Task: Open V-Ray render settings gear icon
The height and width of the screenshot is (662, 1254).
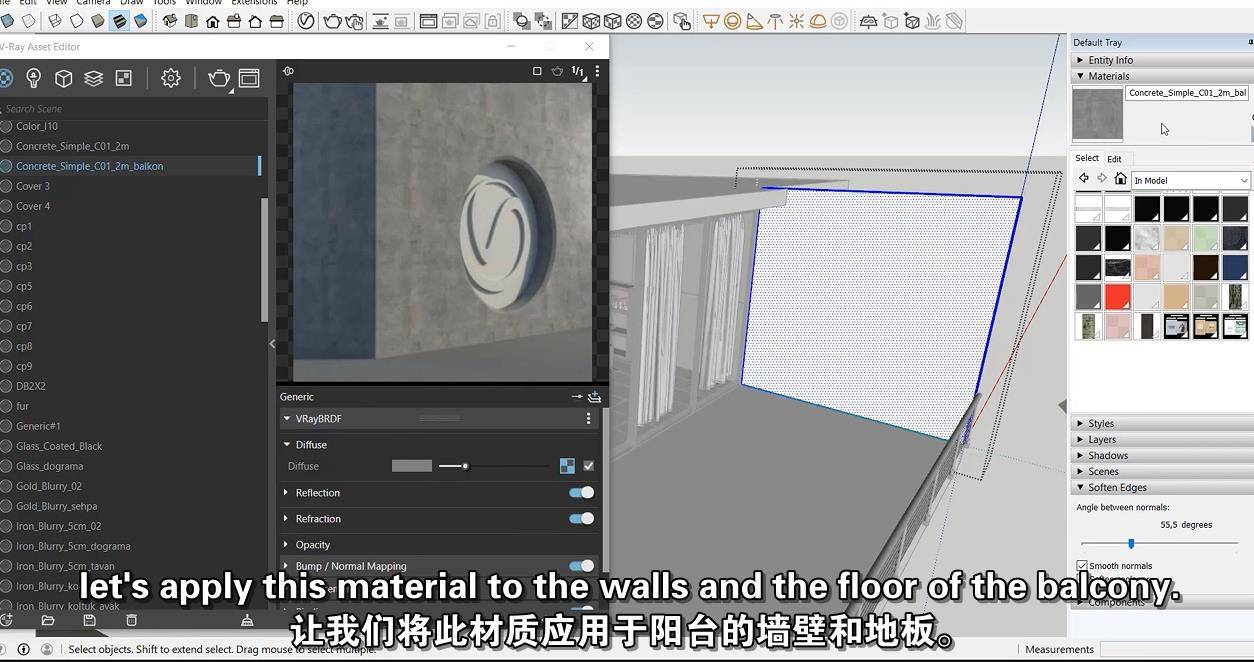Action: [x=171, y=78]
